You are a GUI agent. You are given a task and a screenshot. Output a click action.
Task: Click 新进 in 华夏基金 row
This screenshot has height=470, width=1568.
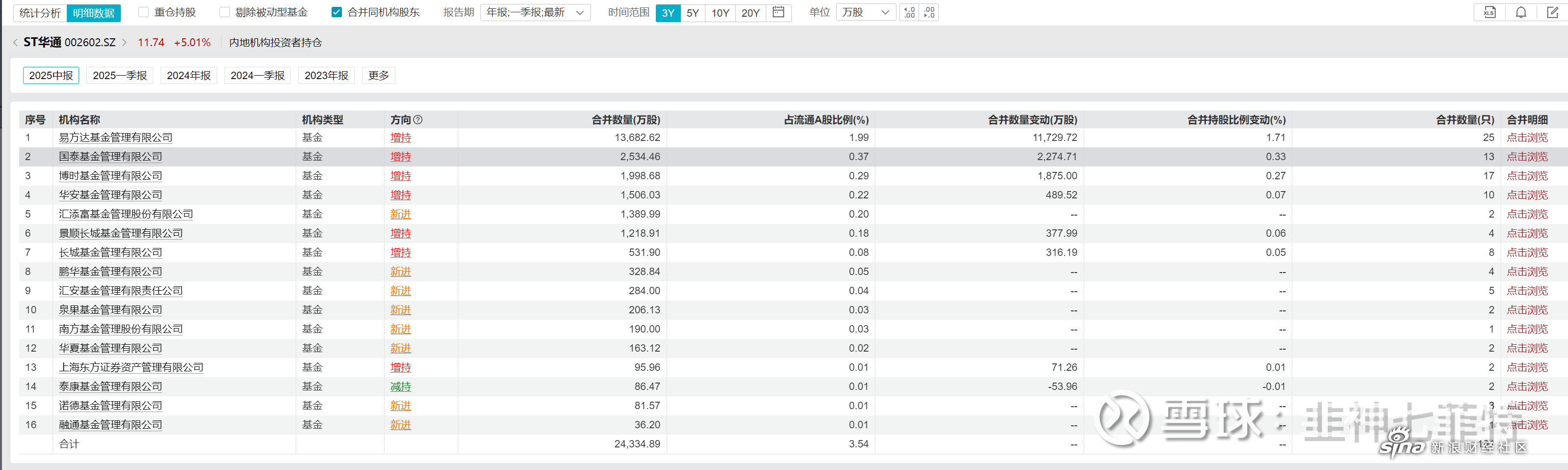(x=400, y=348)
